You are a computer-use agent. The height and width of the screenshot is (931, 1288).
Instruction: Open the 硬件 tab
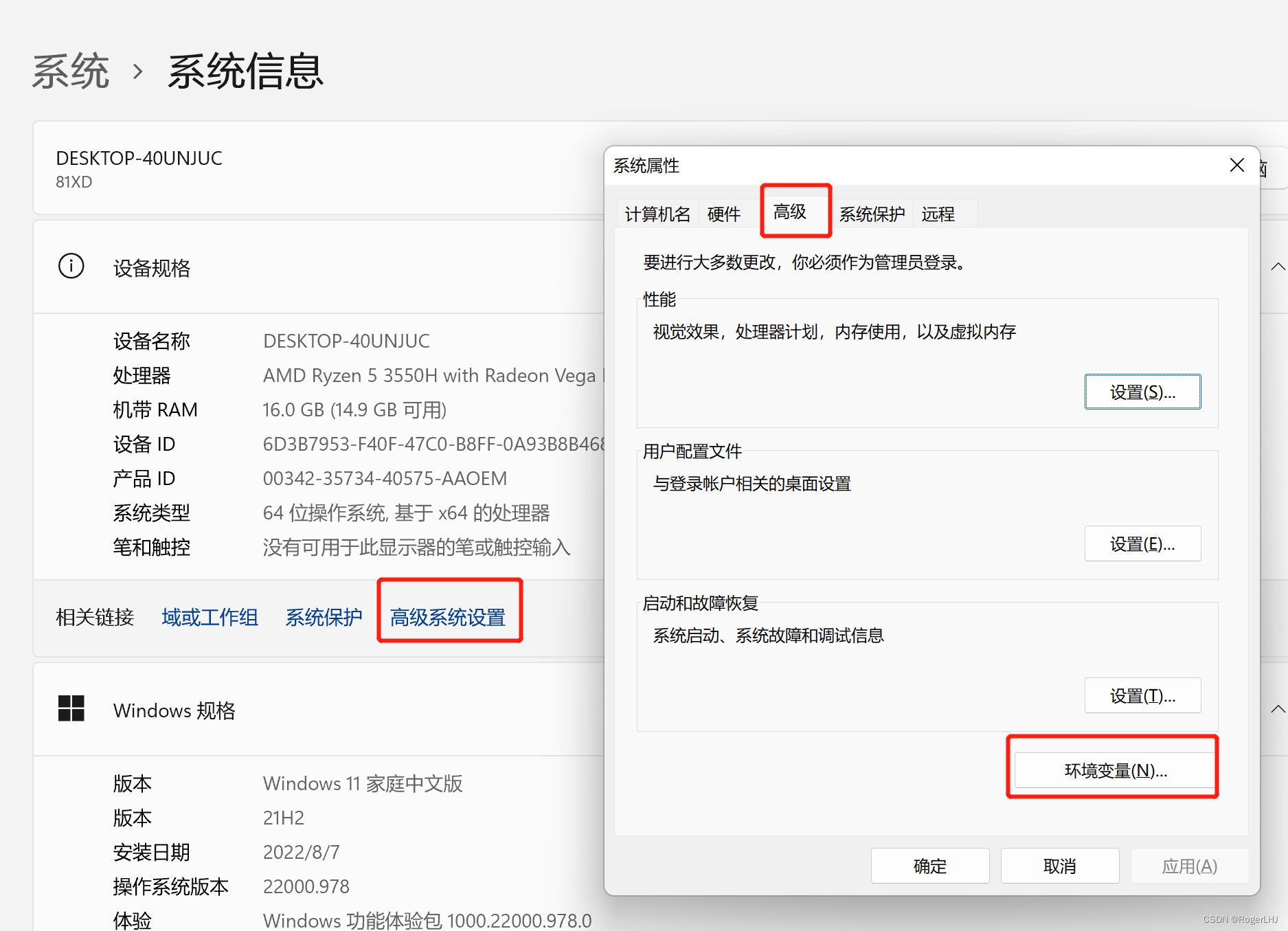[724, 214]
